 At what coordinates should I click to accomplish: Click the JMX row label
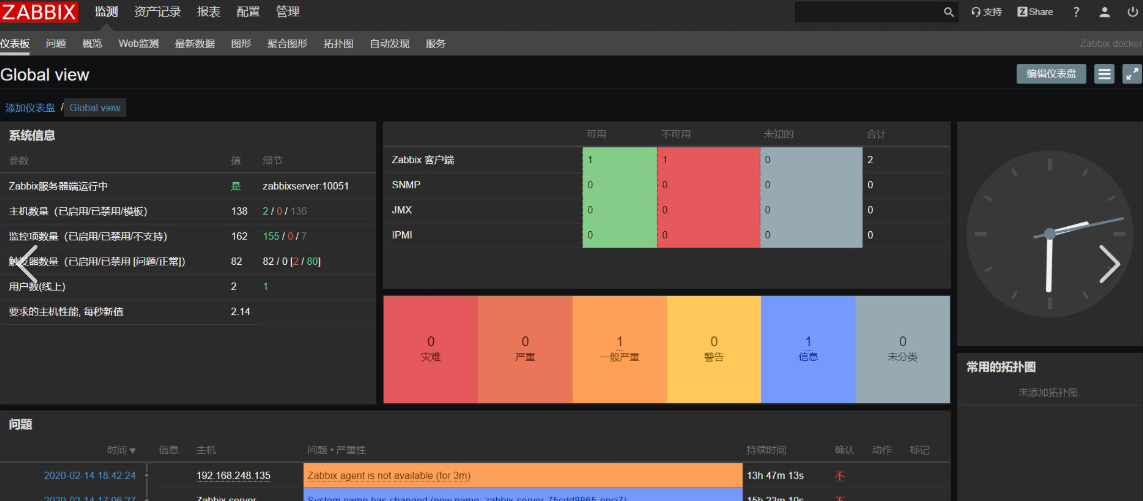[x=401, y=210]
